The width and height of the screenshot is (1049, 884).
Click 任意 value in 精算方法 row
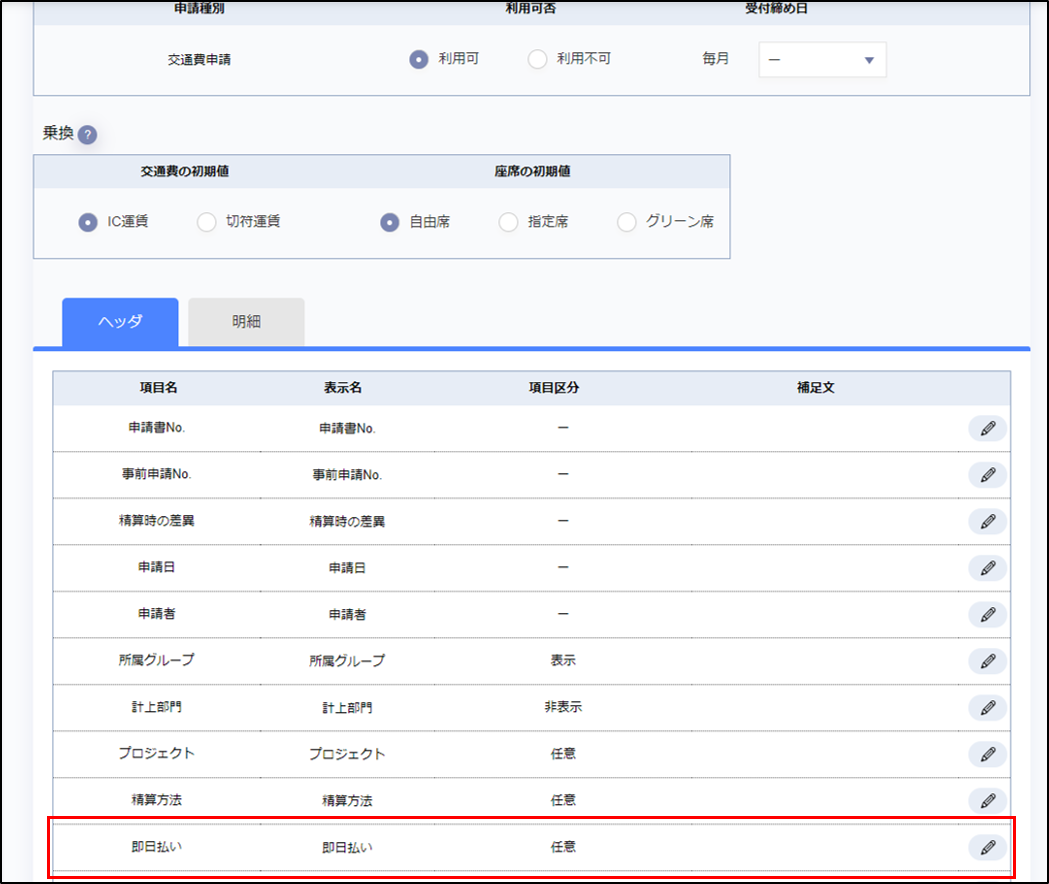(563, 800)
